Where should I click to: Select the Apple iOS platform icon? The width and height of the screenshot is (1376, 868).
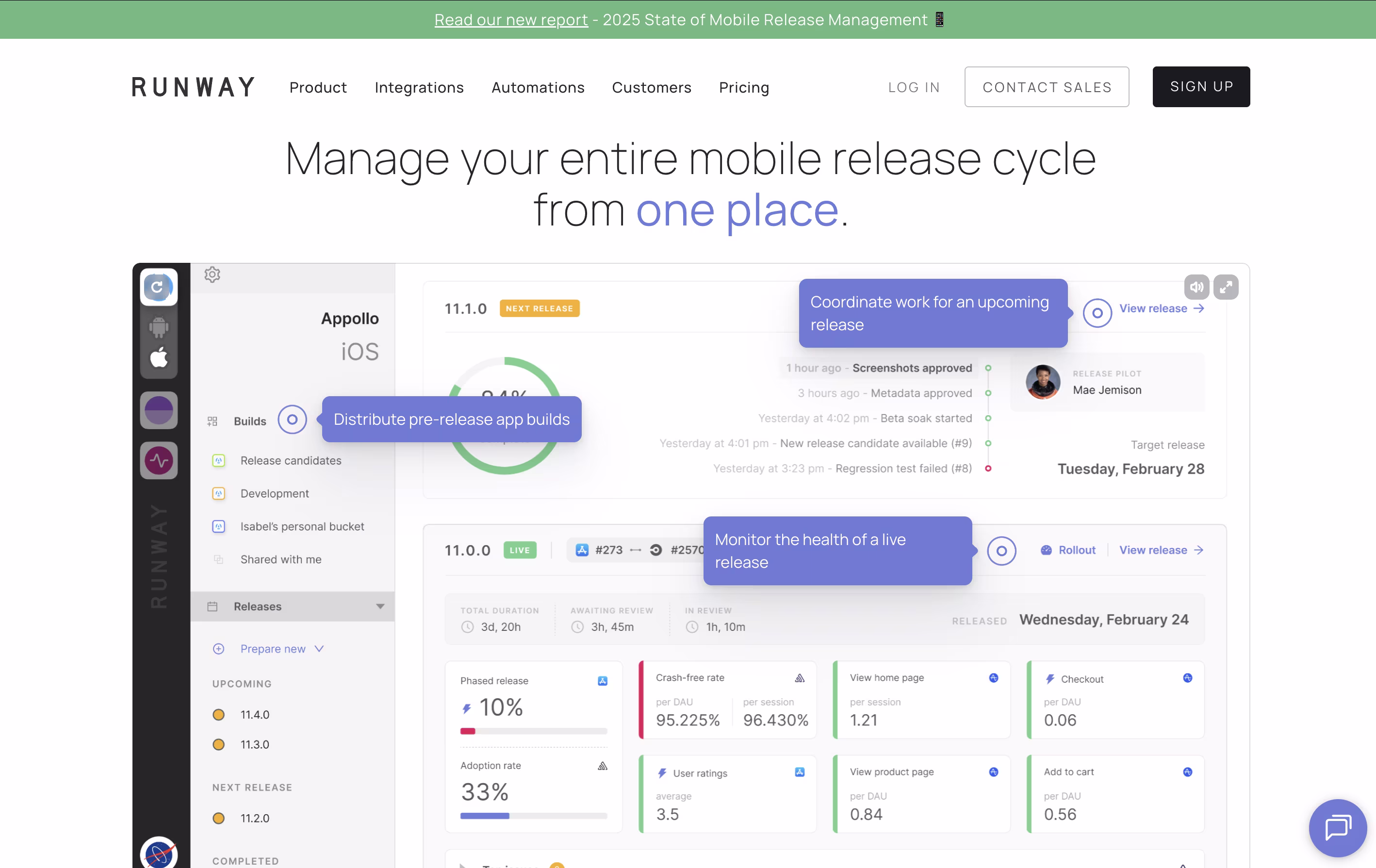(x=159, y=357)
